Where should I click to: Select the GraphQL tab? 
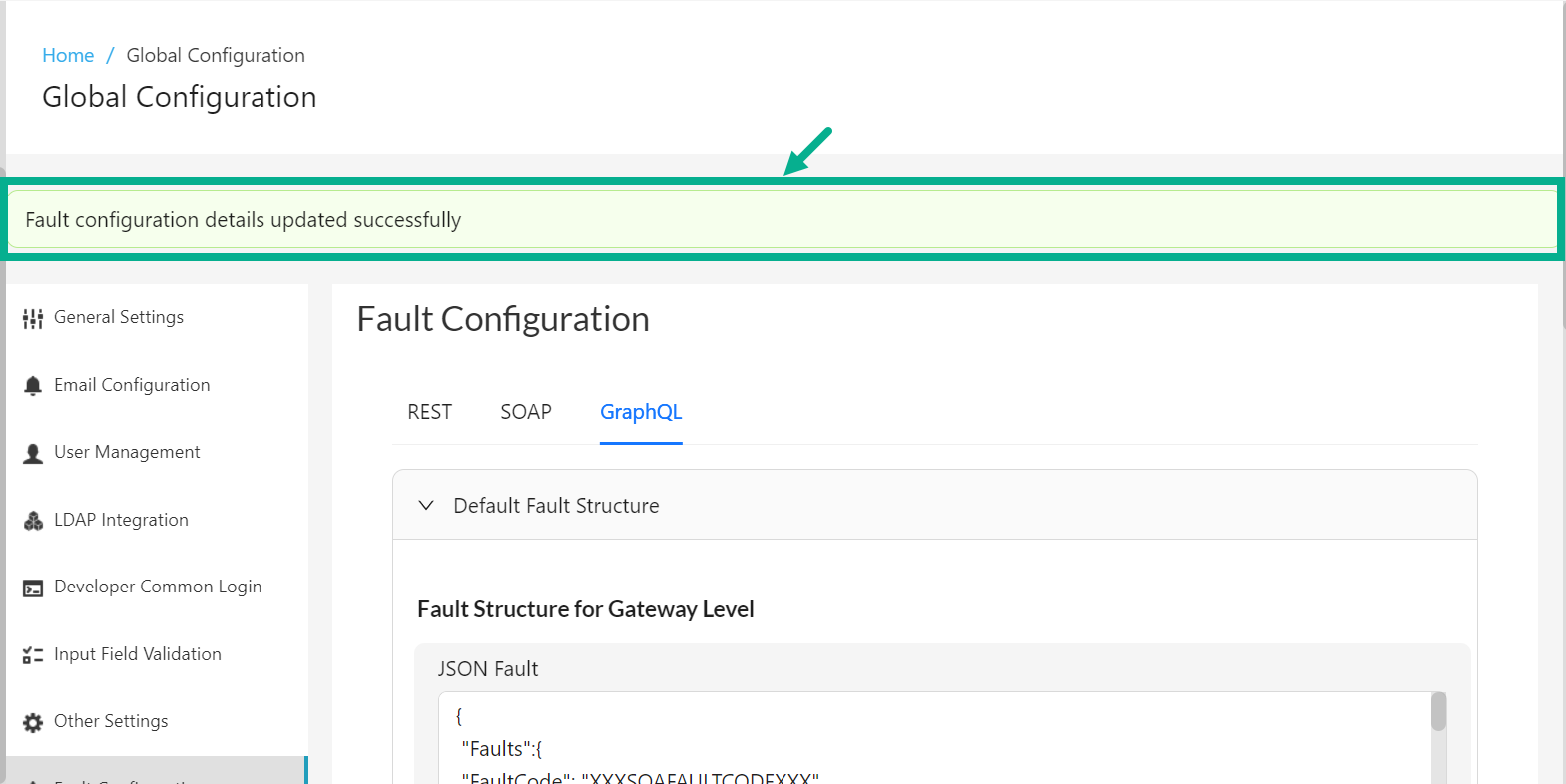[x=641, y=411]
